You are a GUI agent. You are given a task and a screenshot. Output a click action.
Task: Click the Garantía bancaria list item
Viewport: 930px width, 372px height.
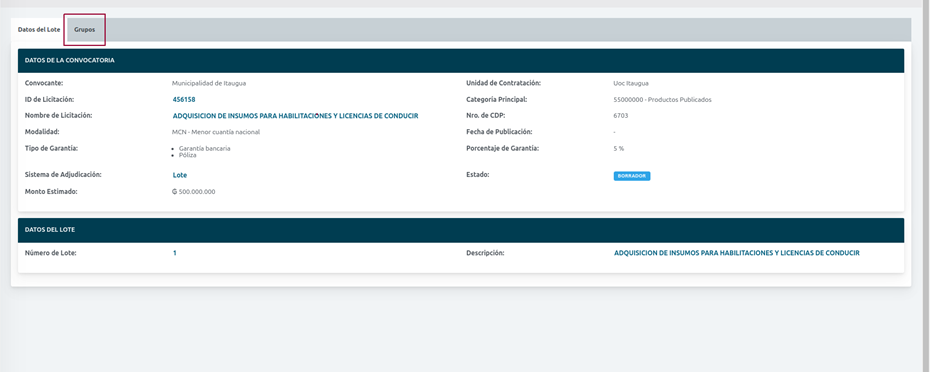click(x=205, y=148)
